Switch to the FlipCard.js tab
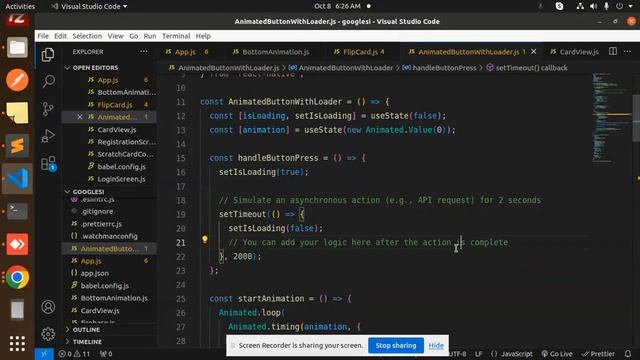This screenshot has height=360, width=640. (363, 52)
